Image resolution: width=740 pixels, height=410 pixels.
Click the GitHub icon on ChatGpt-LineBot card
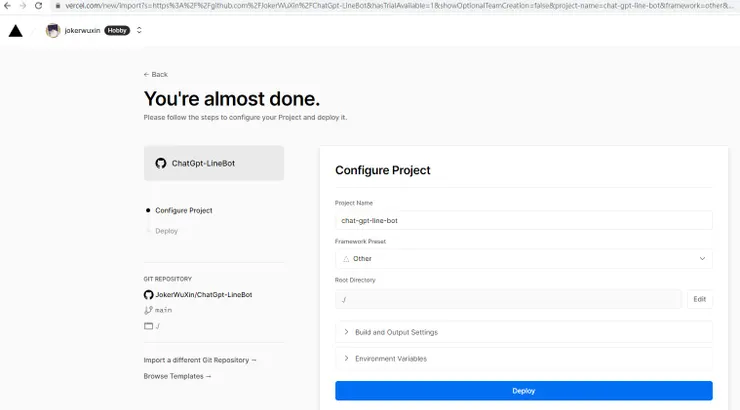coord(160,163)
